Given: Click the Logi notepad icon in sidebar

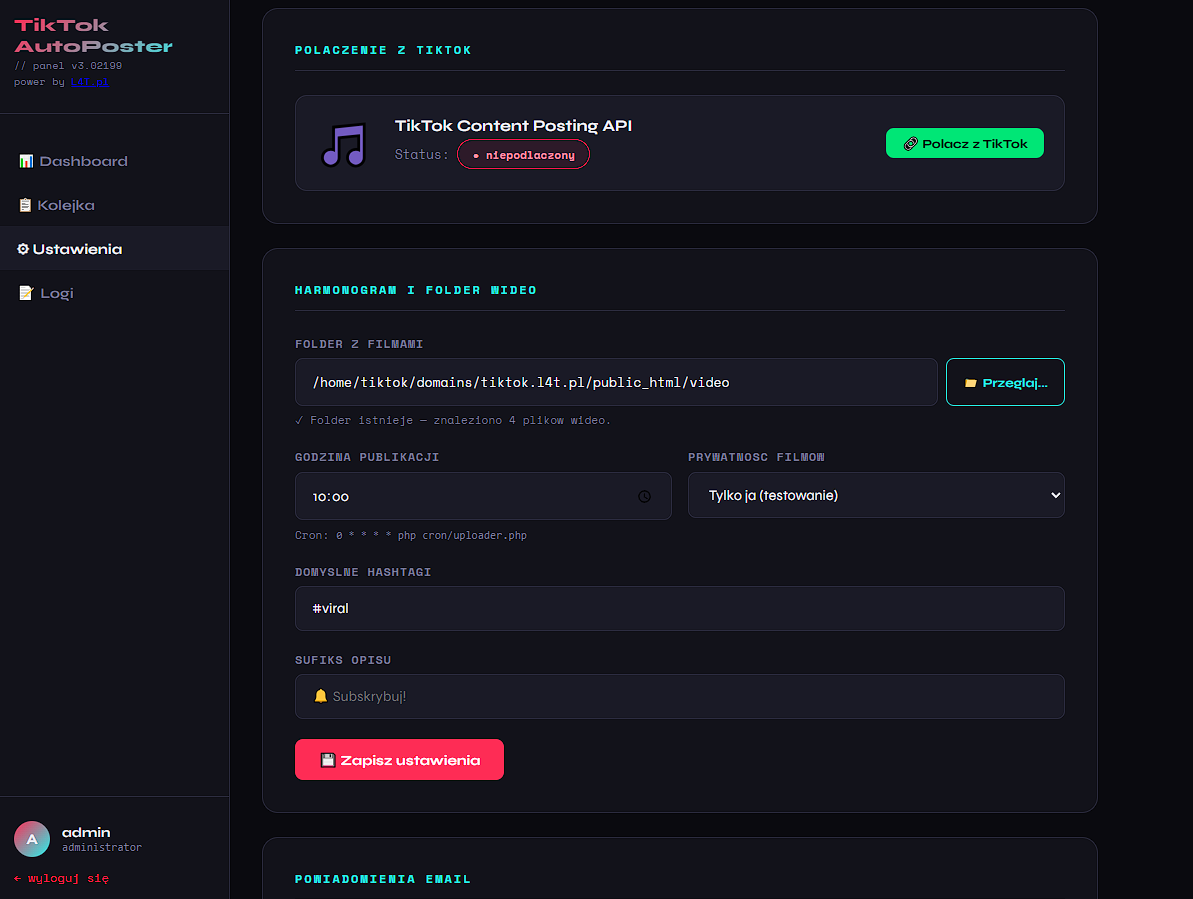Looking at the screenshot, I should (26, 293).
